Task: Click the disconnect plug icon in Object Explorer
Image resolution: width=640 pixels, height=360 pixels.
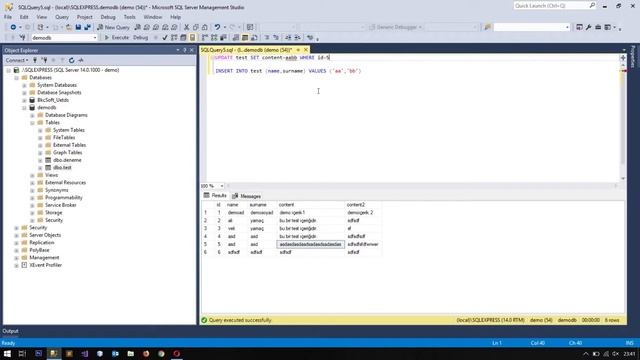Action: click(44, 60)
